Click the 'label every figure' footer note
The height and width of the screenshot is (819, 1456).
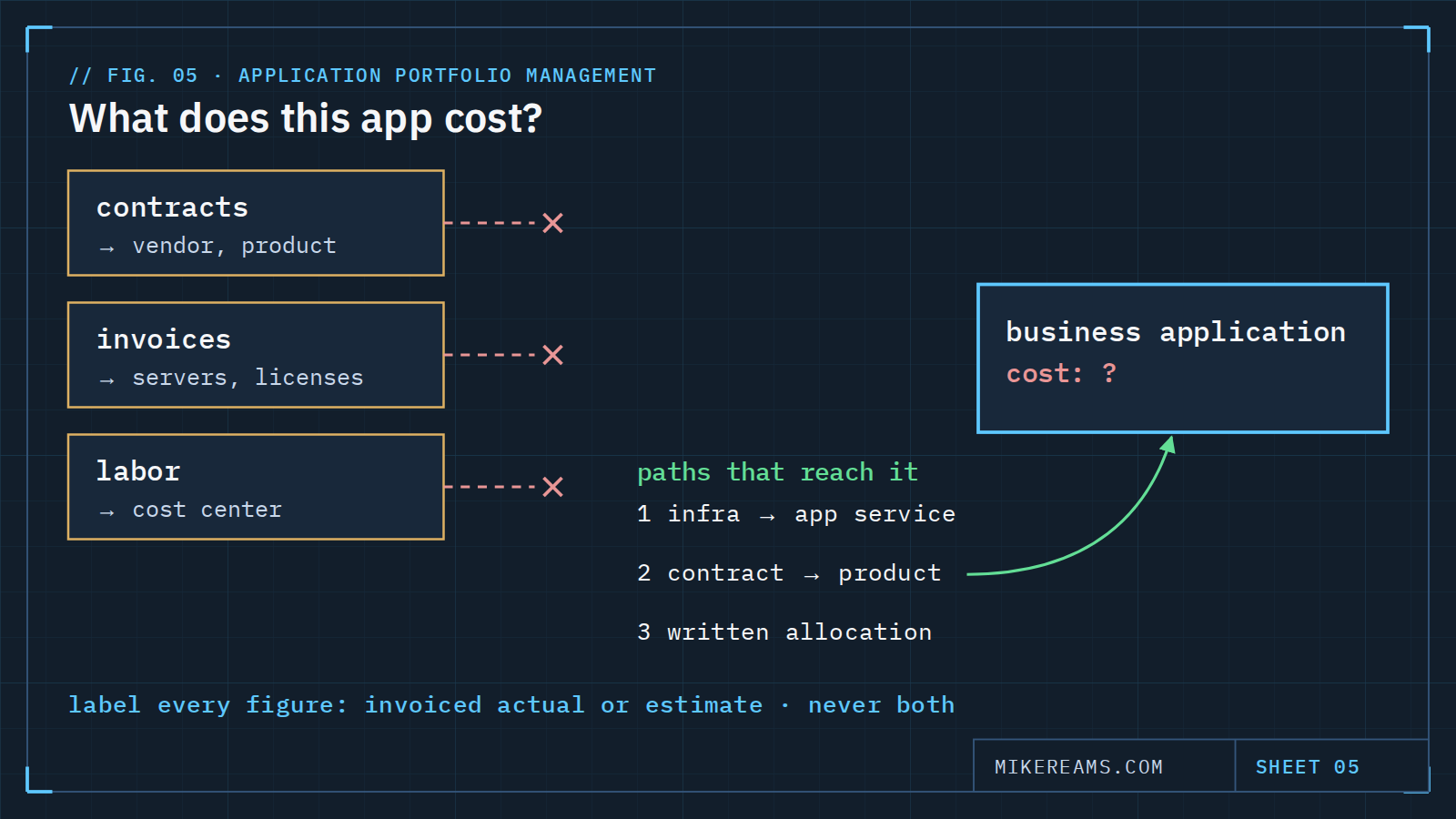pyautogui.click(x=511, y=705)
